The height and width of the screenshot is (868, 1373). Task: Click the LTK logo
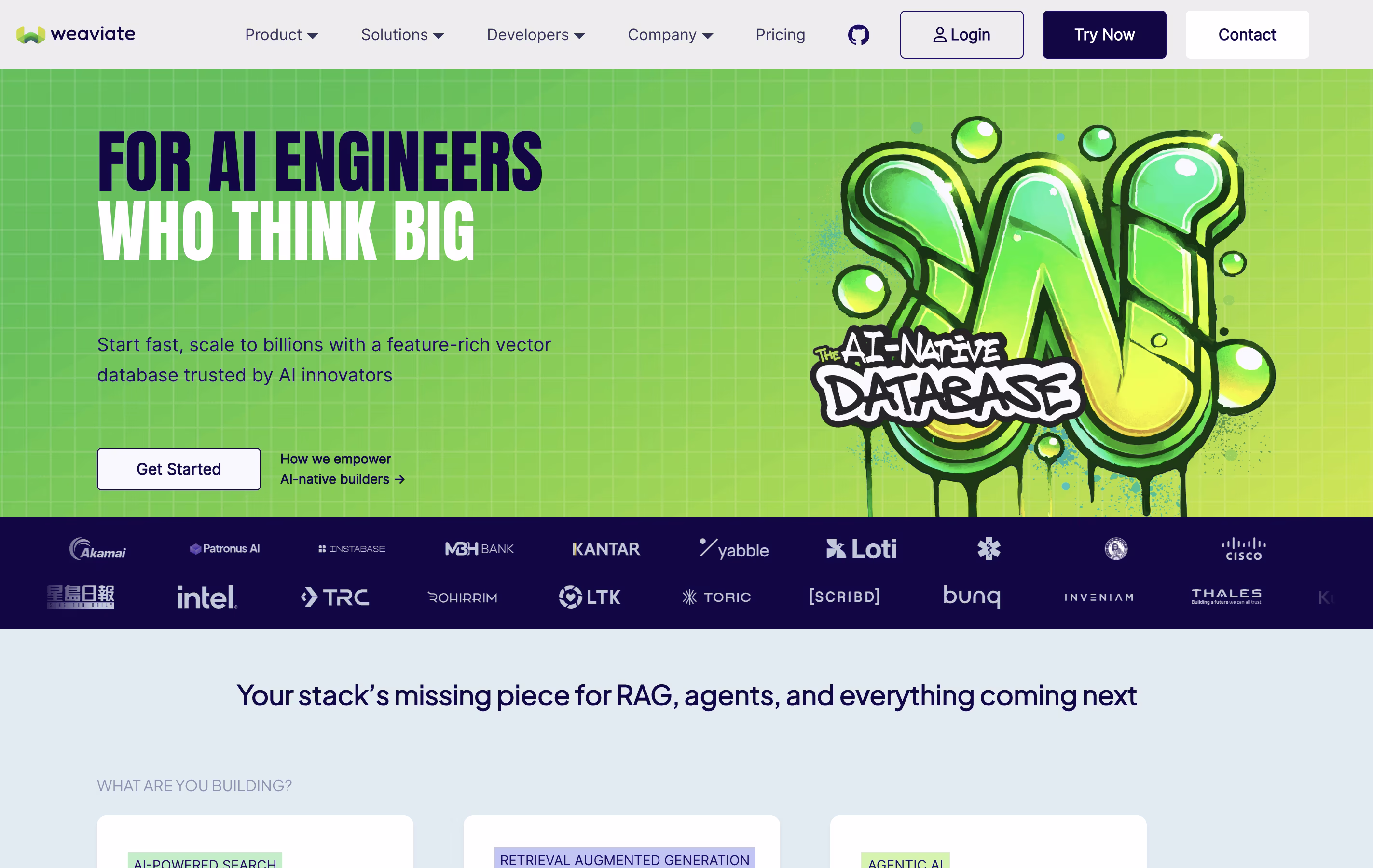590,597
